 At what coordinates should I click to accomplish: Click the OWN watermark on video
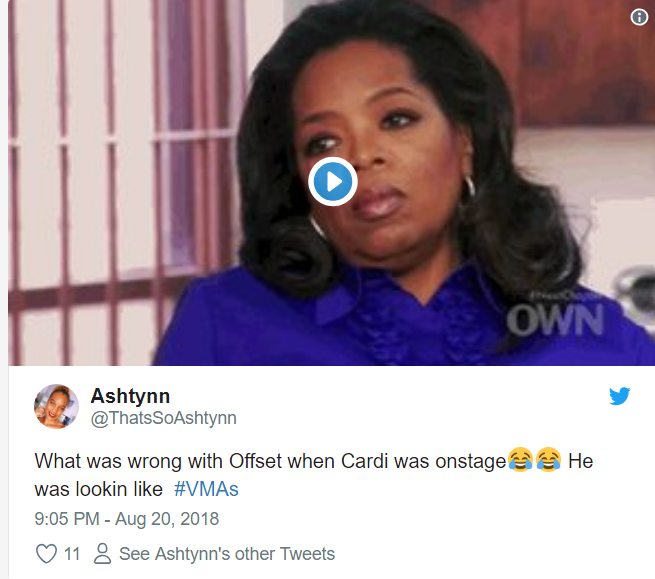pyautogui.click(x=555, y=320)
